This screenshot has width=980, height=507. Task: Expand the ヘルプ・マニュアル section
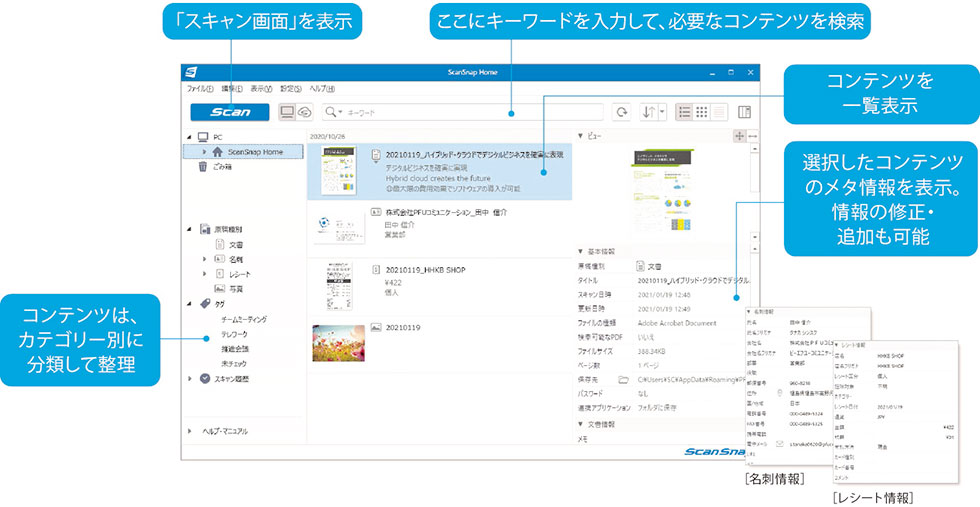click(x=189, y=431)
